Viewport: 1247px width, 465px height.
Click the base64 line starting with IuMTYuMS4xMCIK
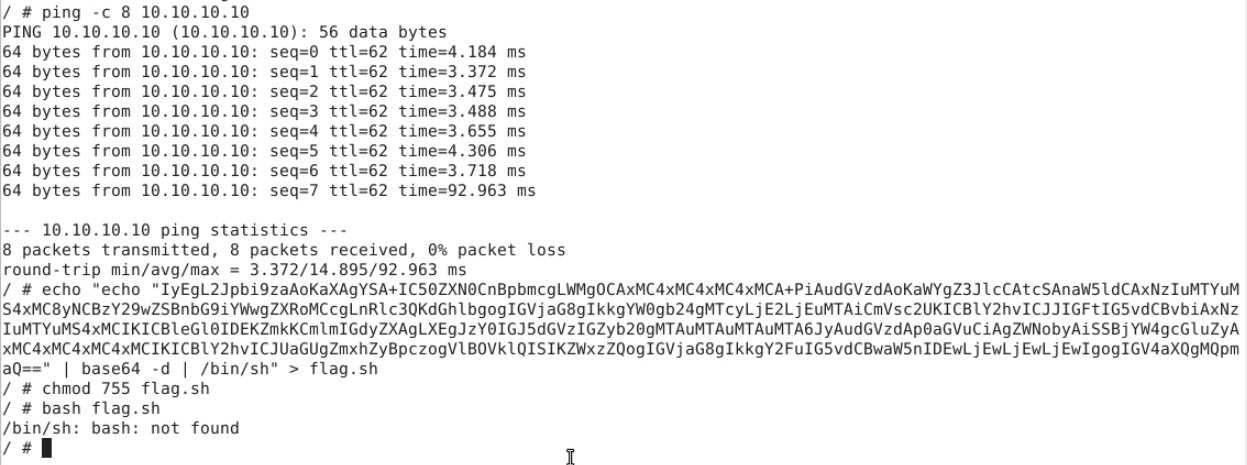pyautogui.click(x=620, y=329)
